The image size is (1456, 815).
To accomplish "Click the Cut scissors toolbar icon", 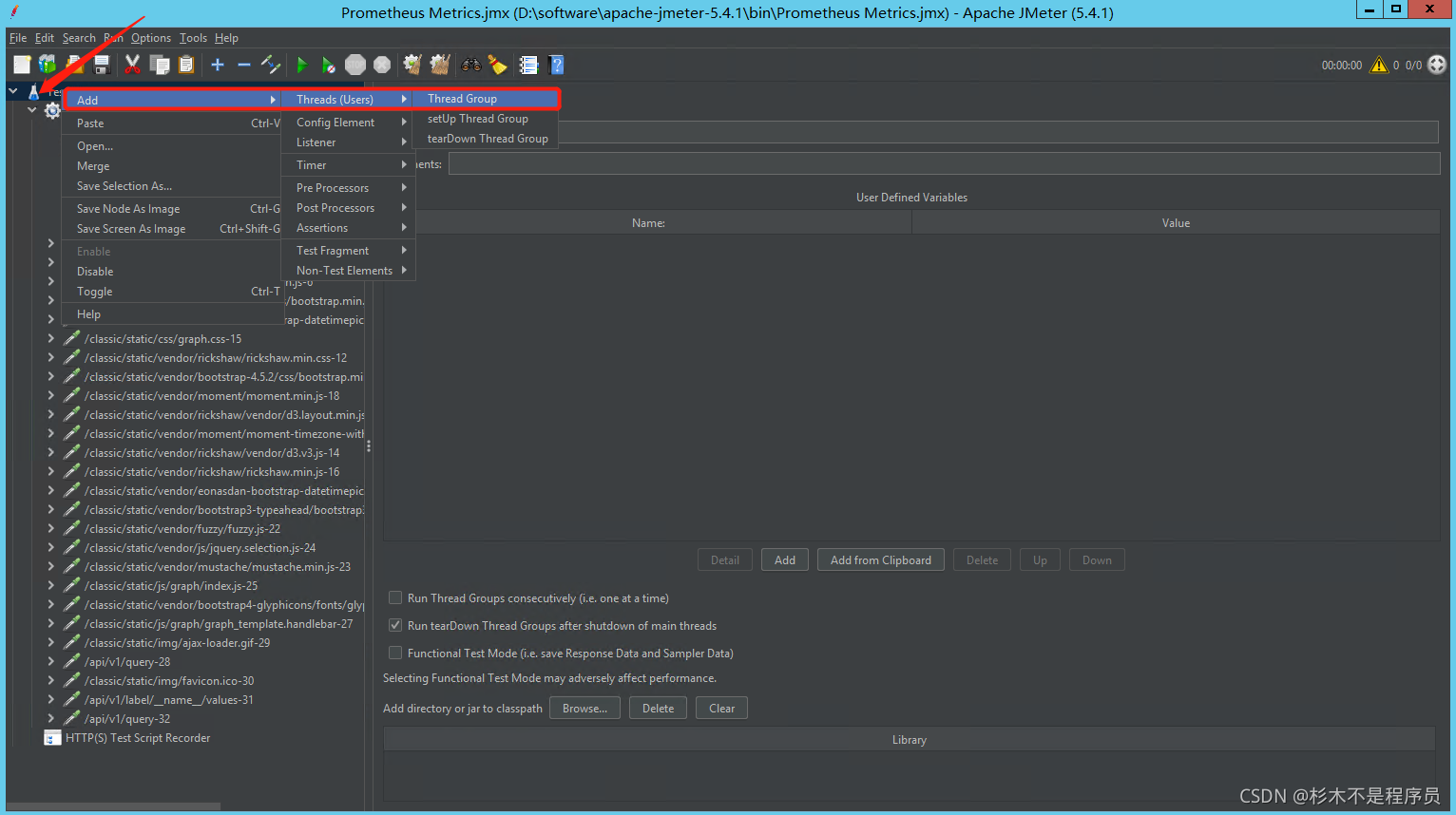I will pyautogui.click(x=132, y=65).
